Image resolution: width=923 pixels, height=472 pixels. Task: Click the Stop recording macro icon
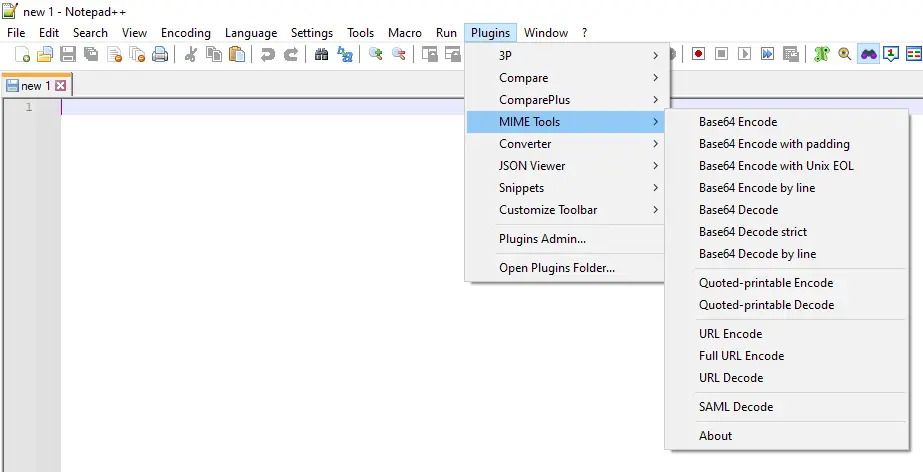(x=721, y=54)
